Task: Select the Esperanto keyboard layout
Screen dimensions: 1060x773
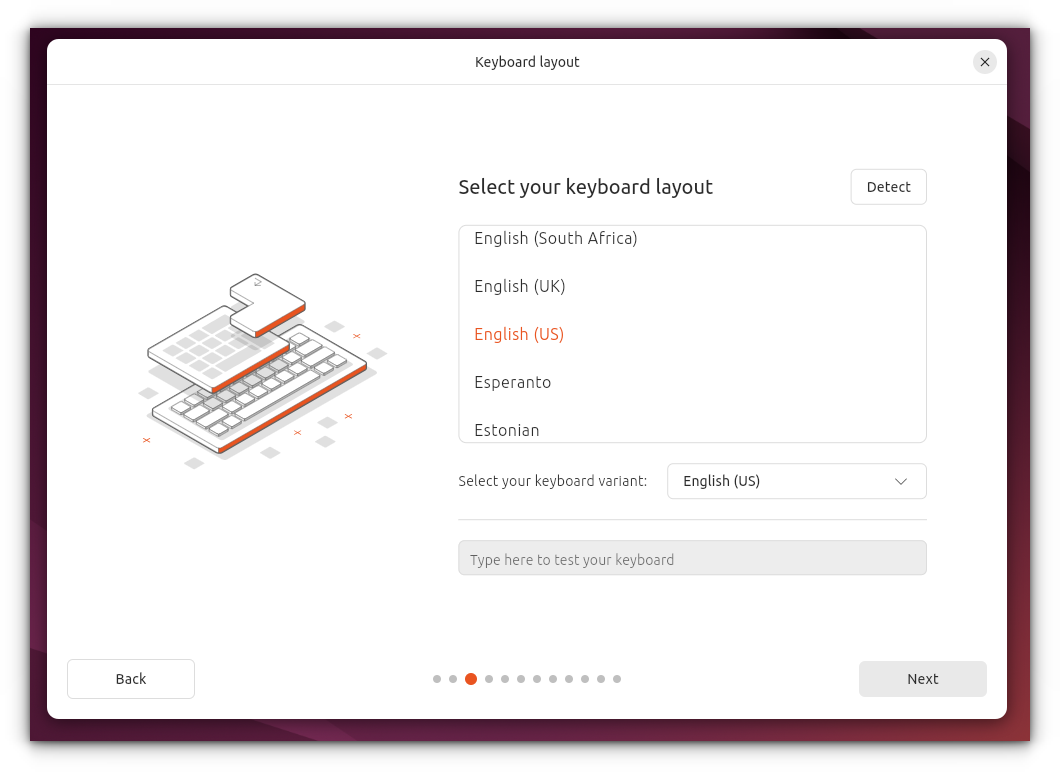Action: coord(513,382)
